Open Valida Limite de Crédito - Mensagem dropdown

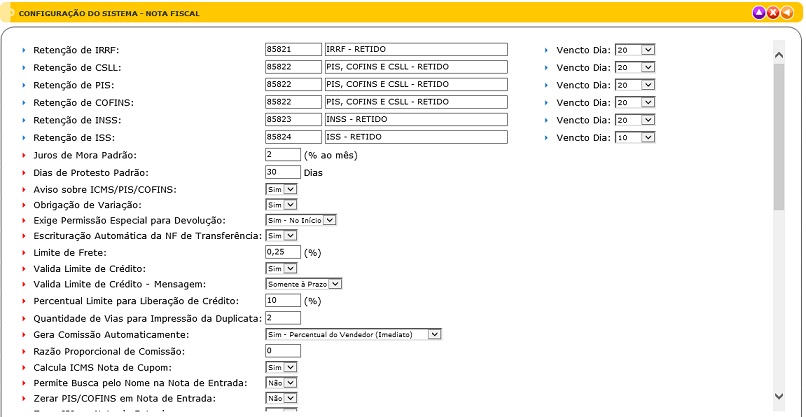(x=303, y=284)
